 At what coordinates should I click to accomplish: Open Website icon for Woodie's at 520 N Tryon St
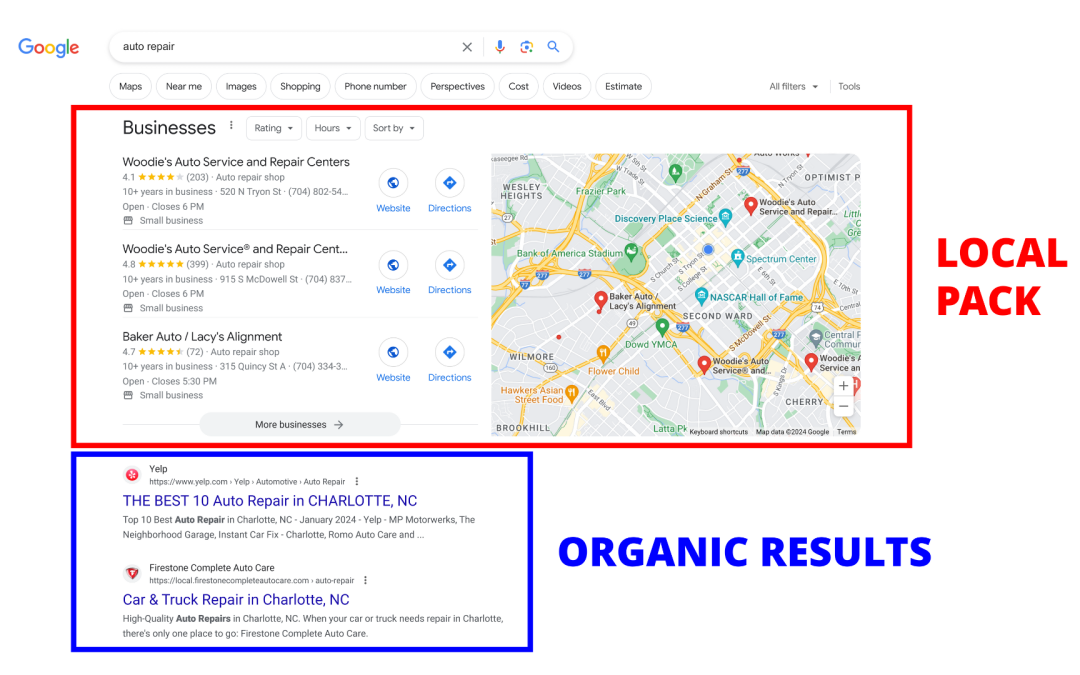click(x=393, y=183)
